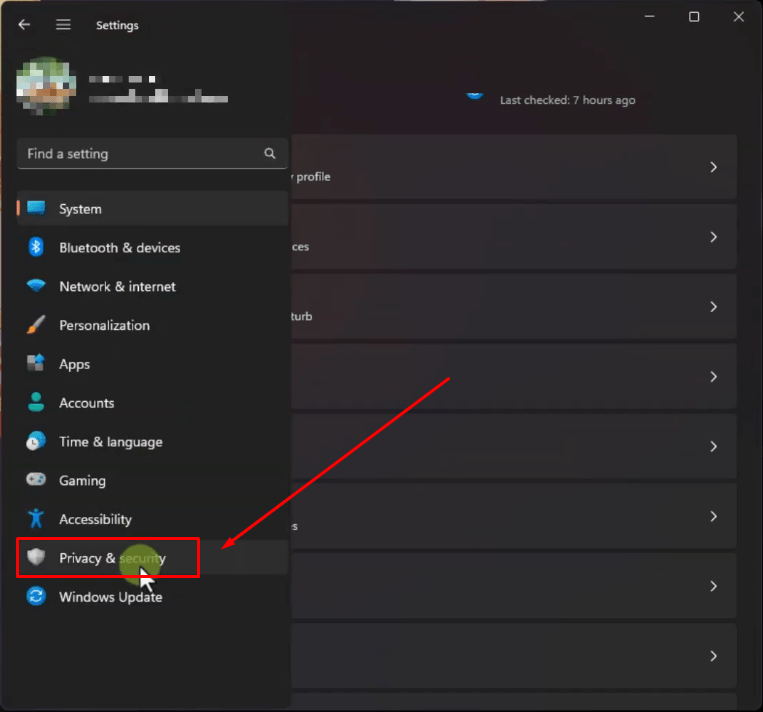Open Accounts settings

153,403
